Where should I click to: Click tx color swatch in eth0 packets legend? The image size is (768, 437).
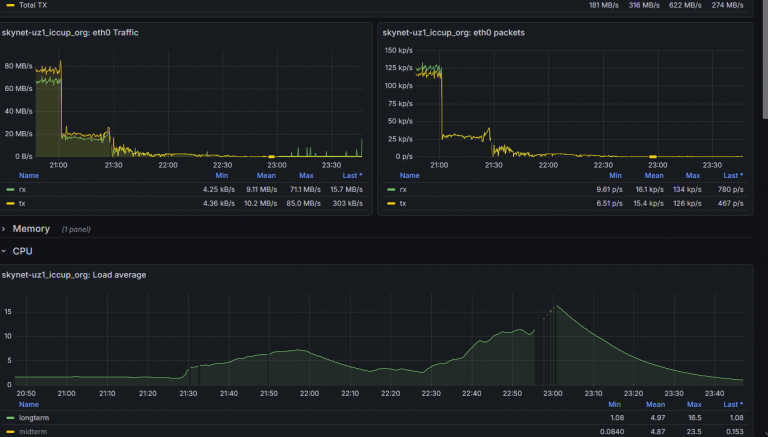coord(391,203)
